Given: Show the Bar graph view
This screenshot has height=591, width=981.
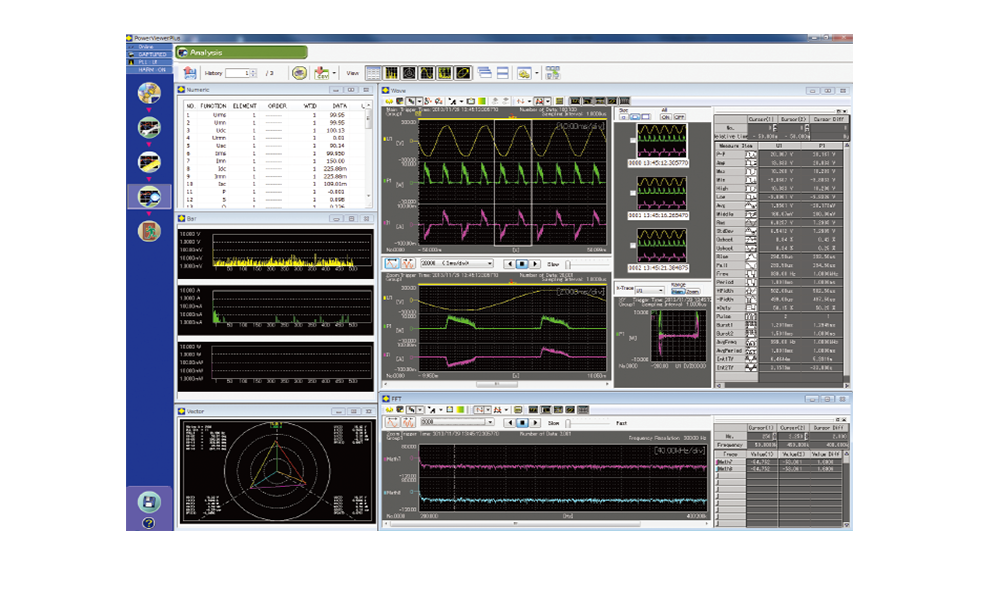Looking at the screenshot, I should (x=391, y=73).
